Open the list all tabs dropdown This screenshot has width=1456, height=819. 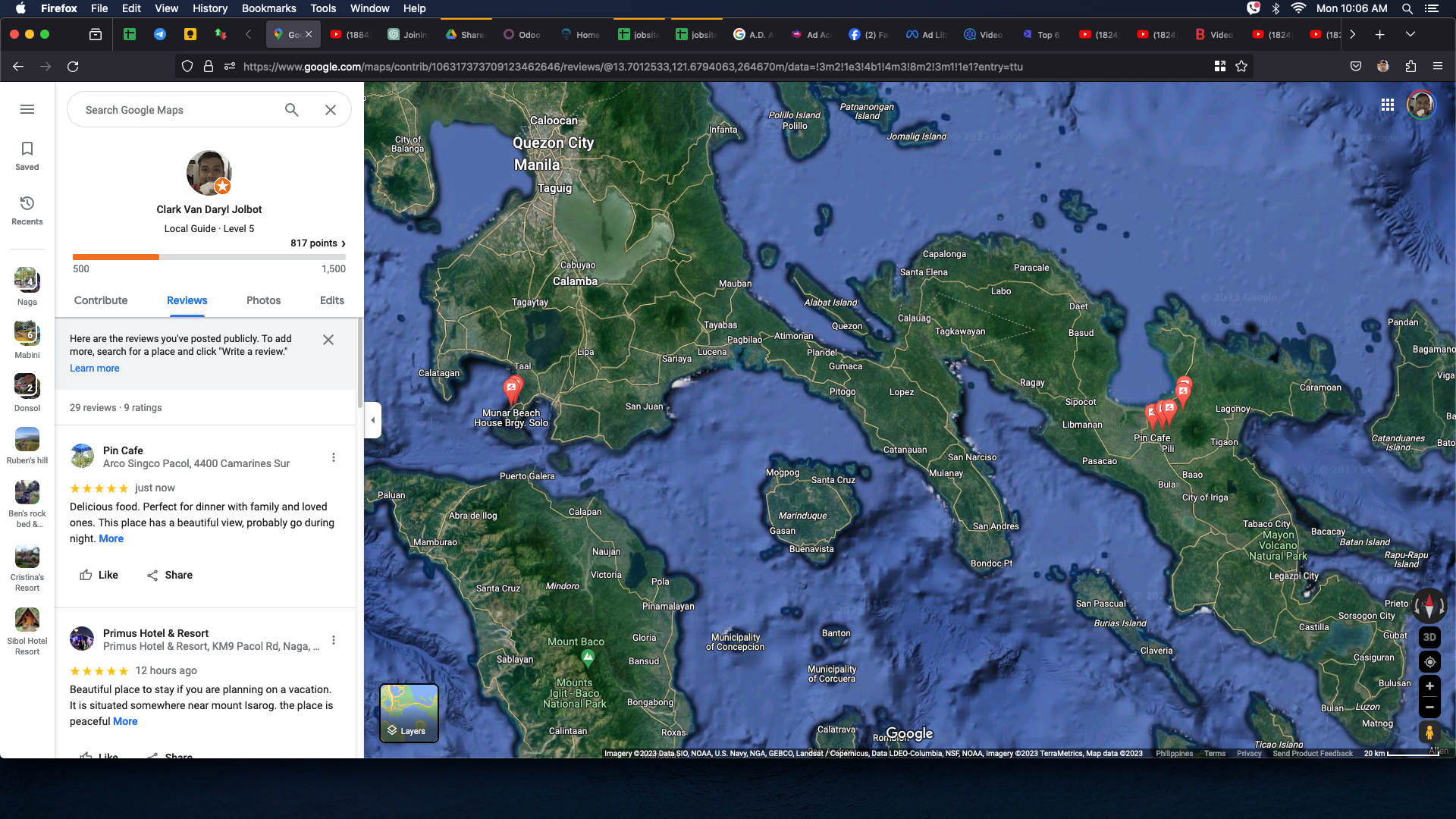click(x=1410, y=34)
